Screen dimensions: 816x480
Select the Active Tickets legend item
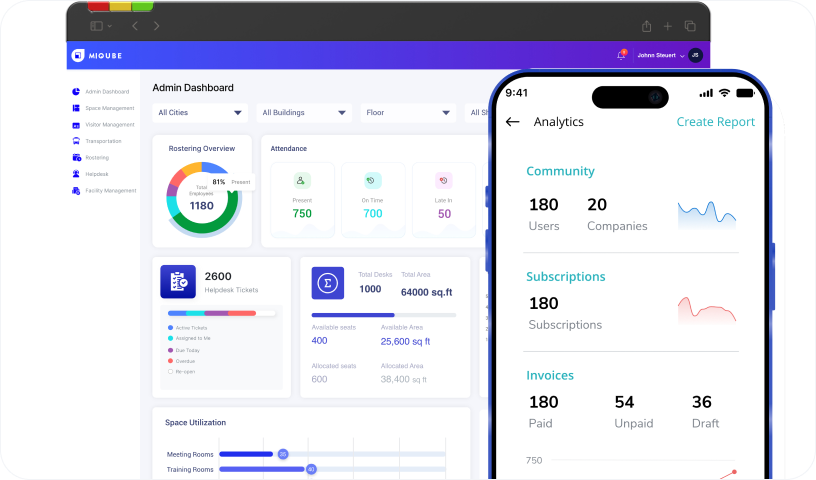(x=187, y=328)
